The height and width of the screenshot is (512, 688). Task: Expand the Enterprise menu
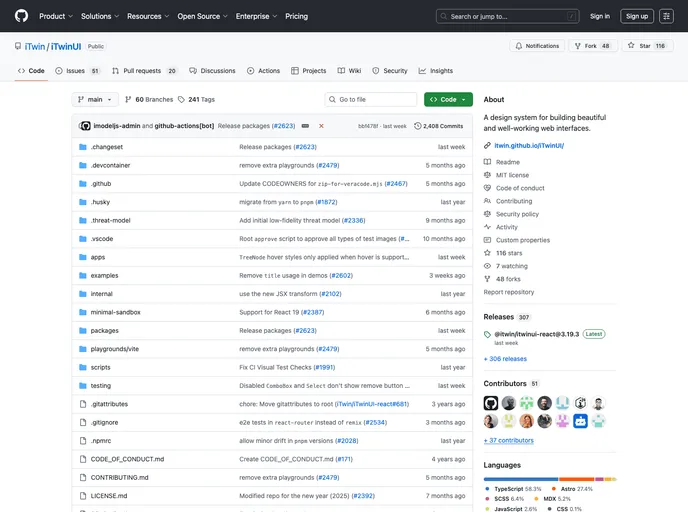256,16
